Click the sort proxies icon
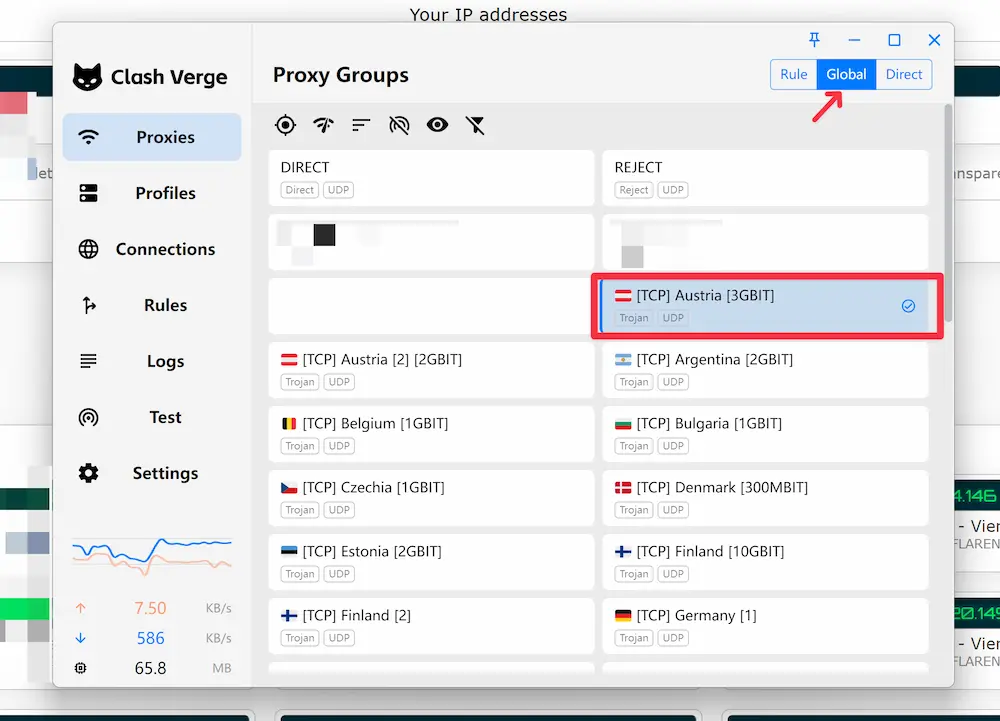This screenshot has height=721, width=1000. coord(361,125)
